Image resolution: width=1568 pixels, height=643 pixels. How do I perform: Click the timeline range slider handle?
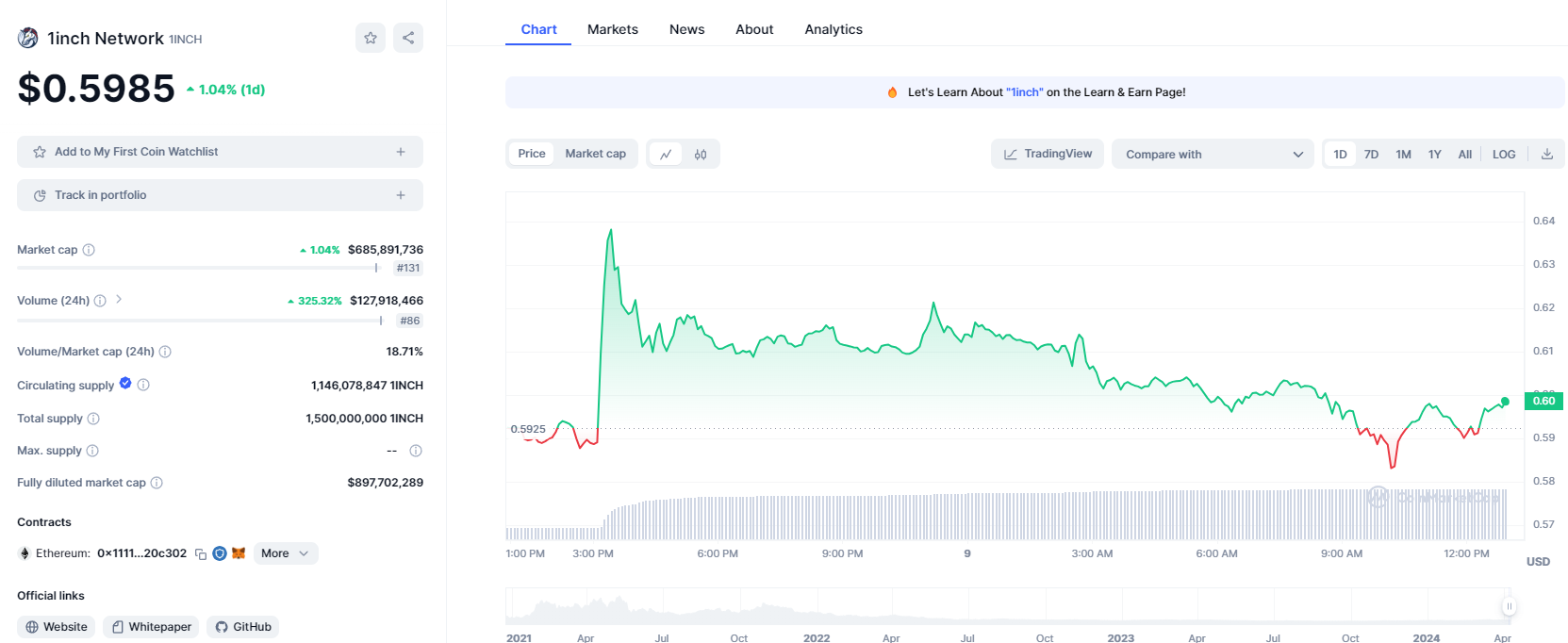1509,606
